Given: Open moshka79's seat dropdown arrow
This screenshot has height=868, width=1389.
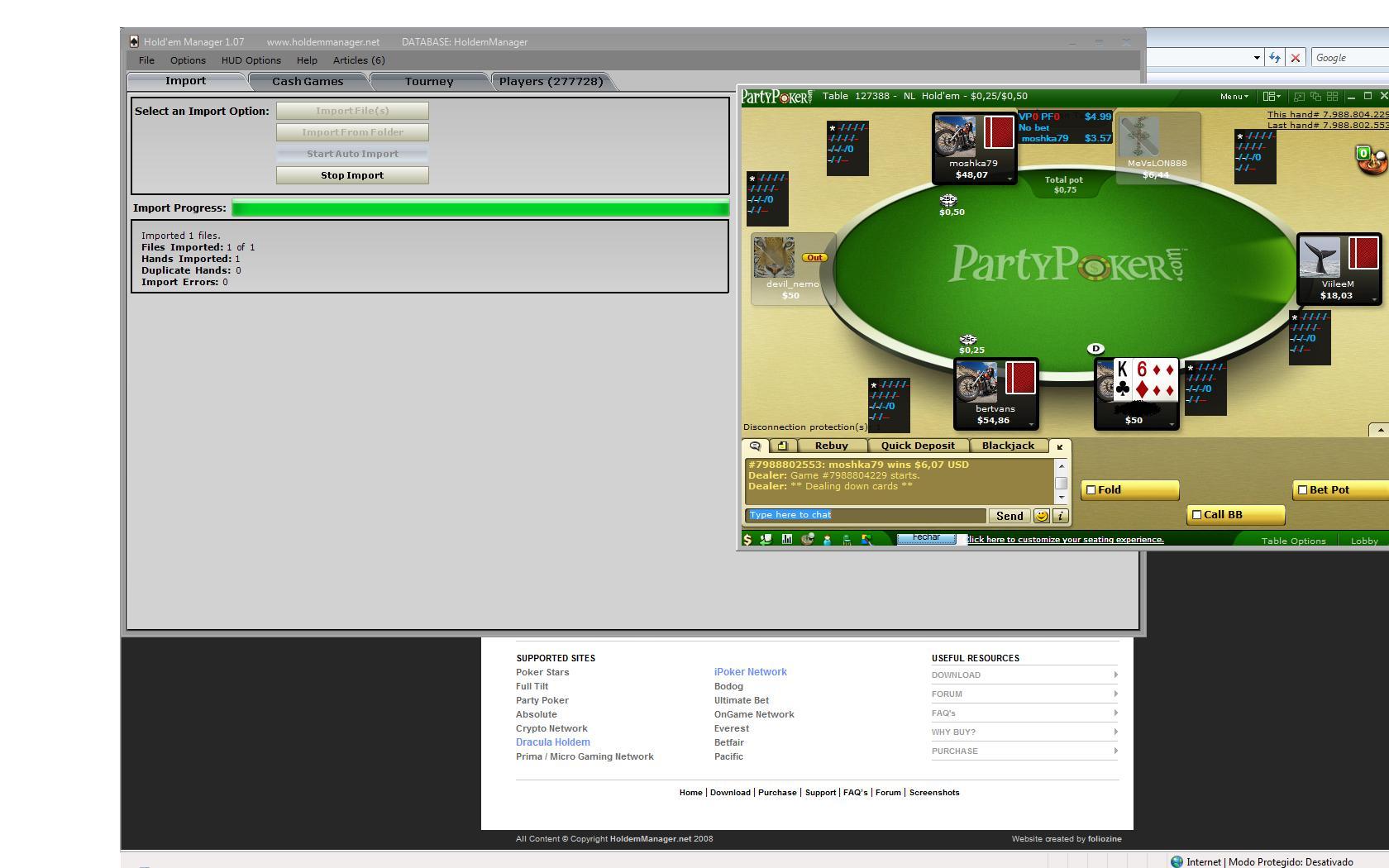Looking at the screenshot, I should pos(1010,178).
